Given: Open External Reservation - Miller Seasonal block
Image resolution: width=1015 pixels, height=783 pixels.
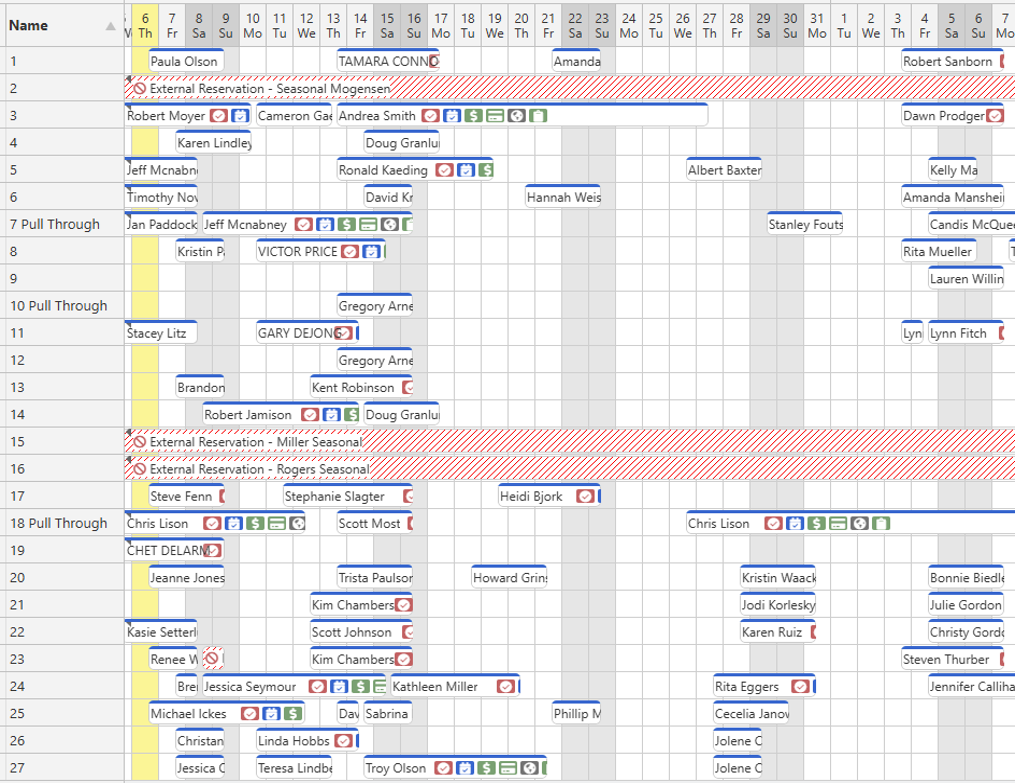Looking at the screenshot, I should point(570,442).
